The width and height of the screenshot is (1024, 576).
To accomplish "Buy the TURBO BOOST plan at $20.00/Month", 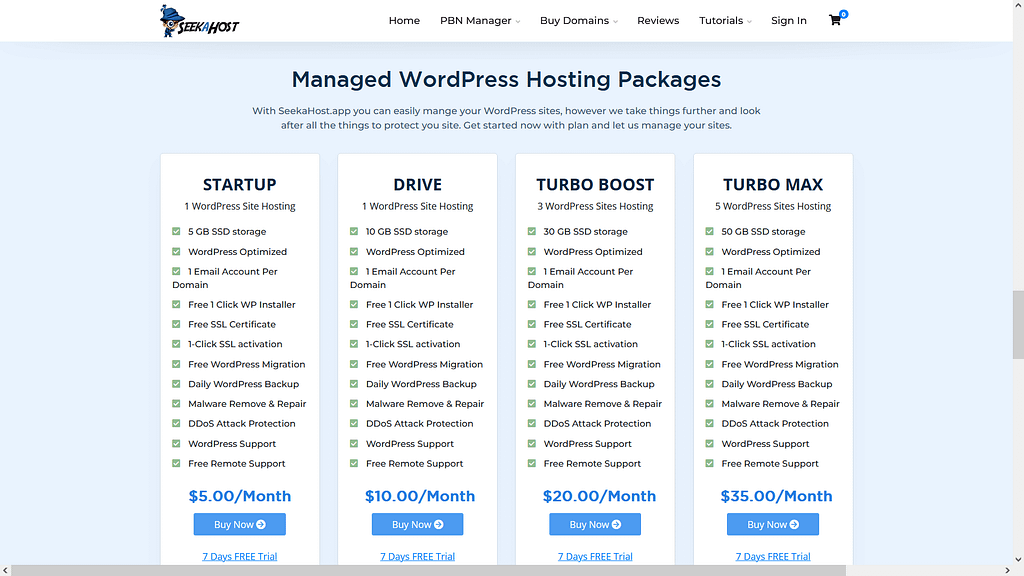I will (595, 524).
